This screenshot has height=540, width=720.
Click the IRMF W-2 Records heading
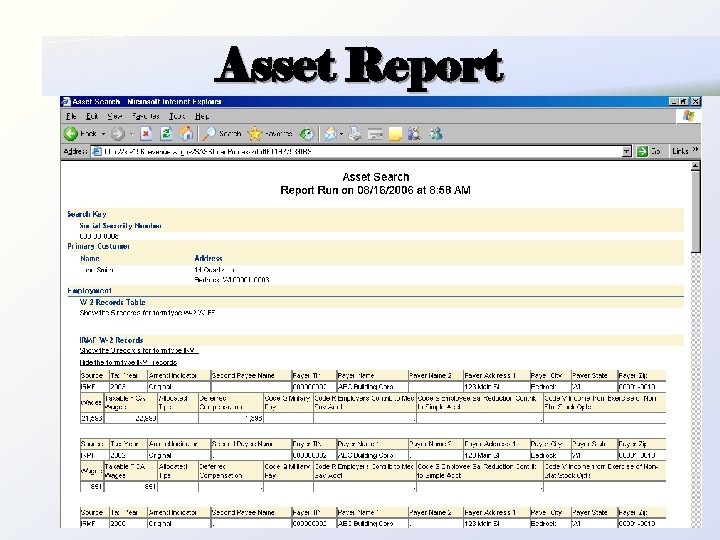pyautogui.click(x=111, y=340)
